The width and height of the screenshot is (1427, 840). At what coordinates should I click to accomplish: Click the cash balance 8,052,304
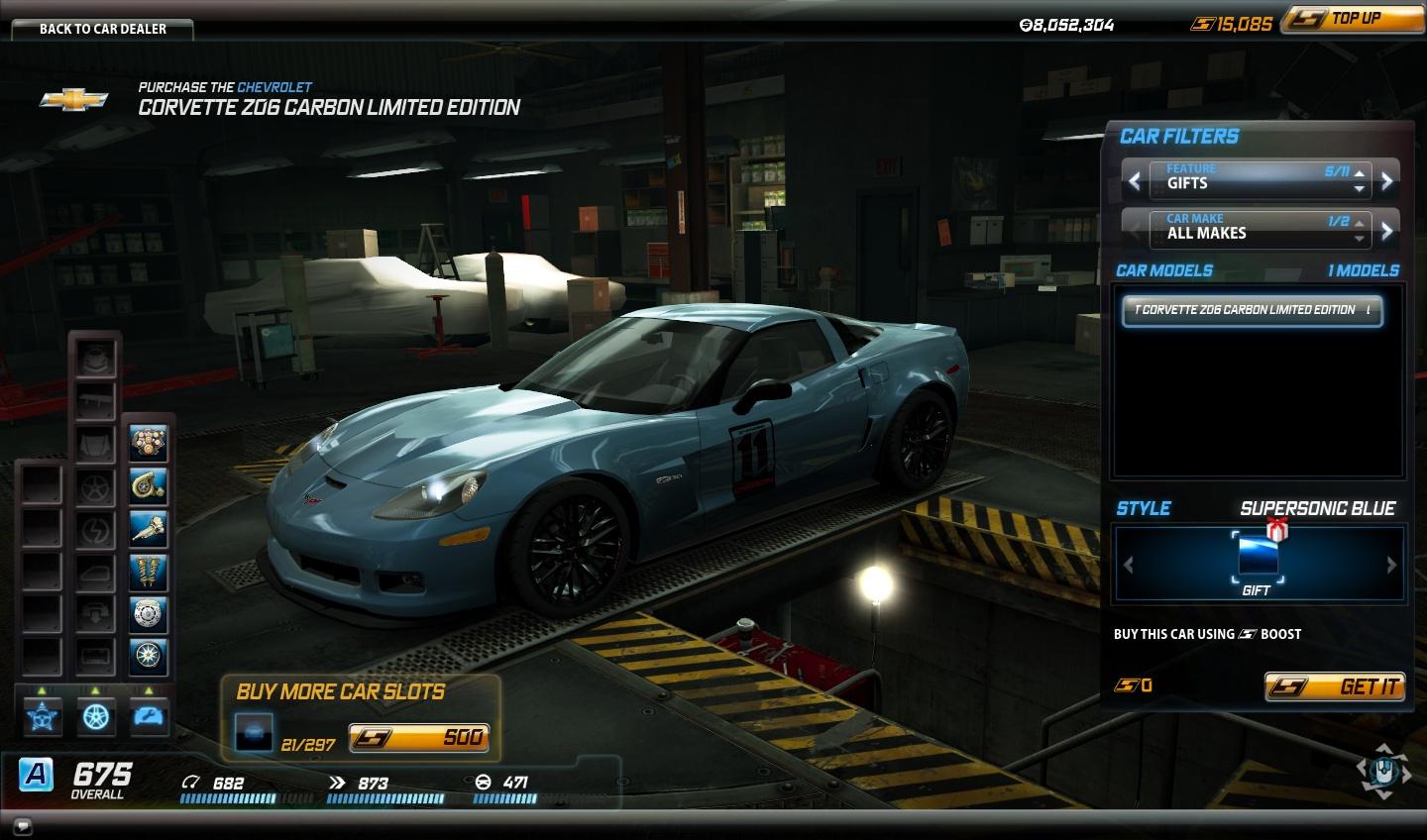1066,25
